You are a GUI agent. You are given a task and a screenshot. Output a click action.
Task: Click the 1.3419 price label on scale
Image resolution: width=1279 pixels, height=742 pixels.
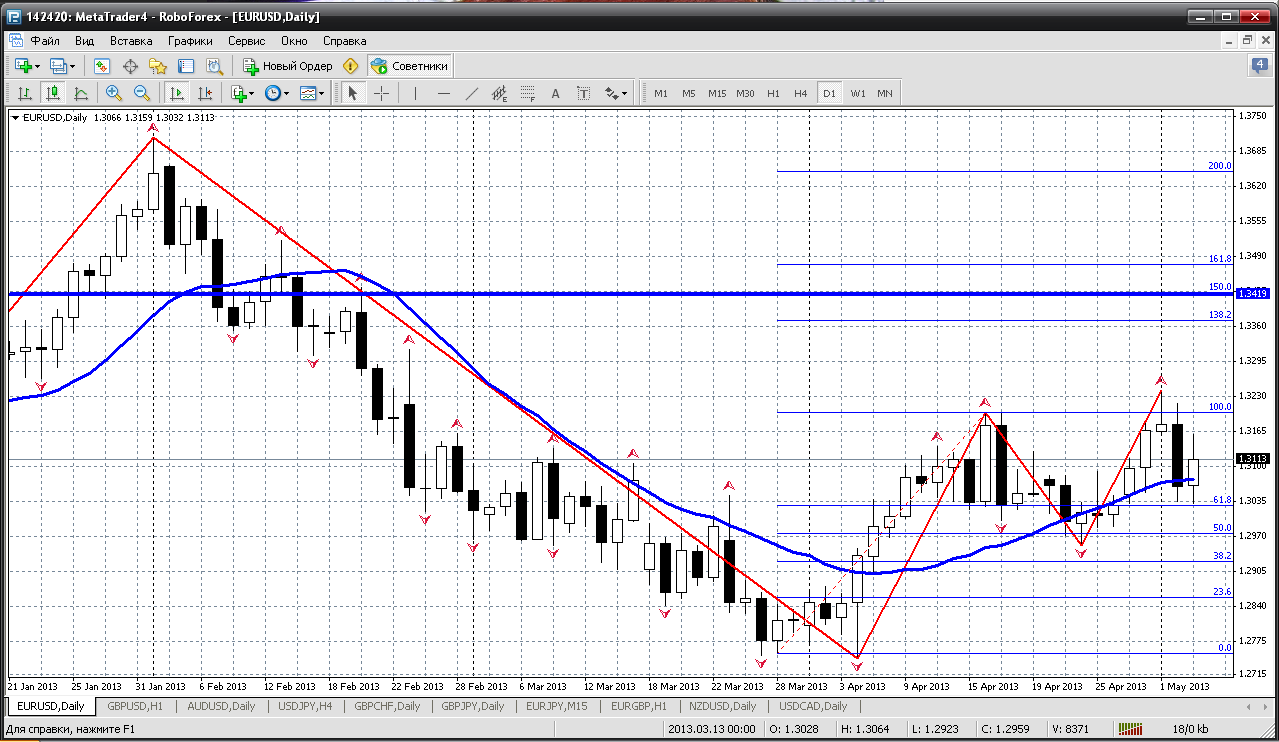[1253, 293]
